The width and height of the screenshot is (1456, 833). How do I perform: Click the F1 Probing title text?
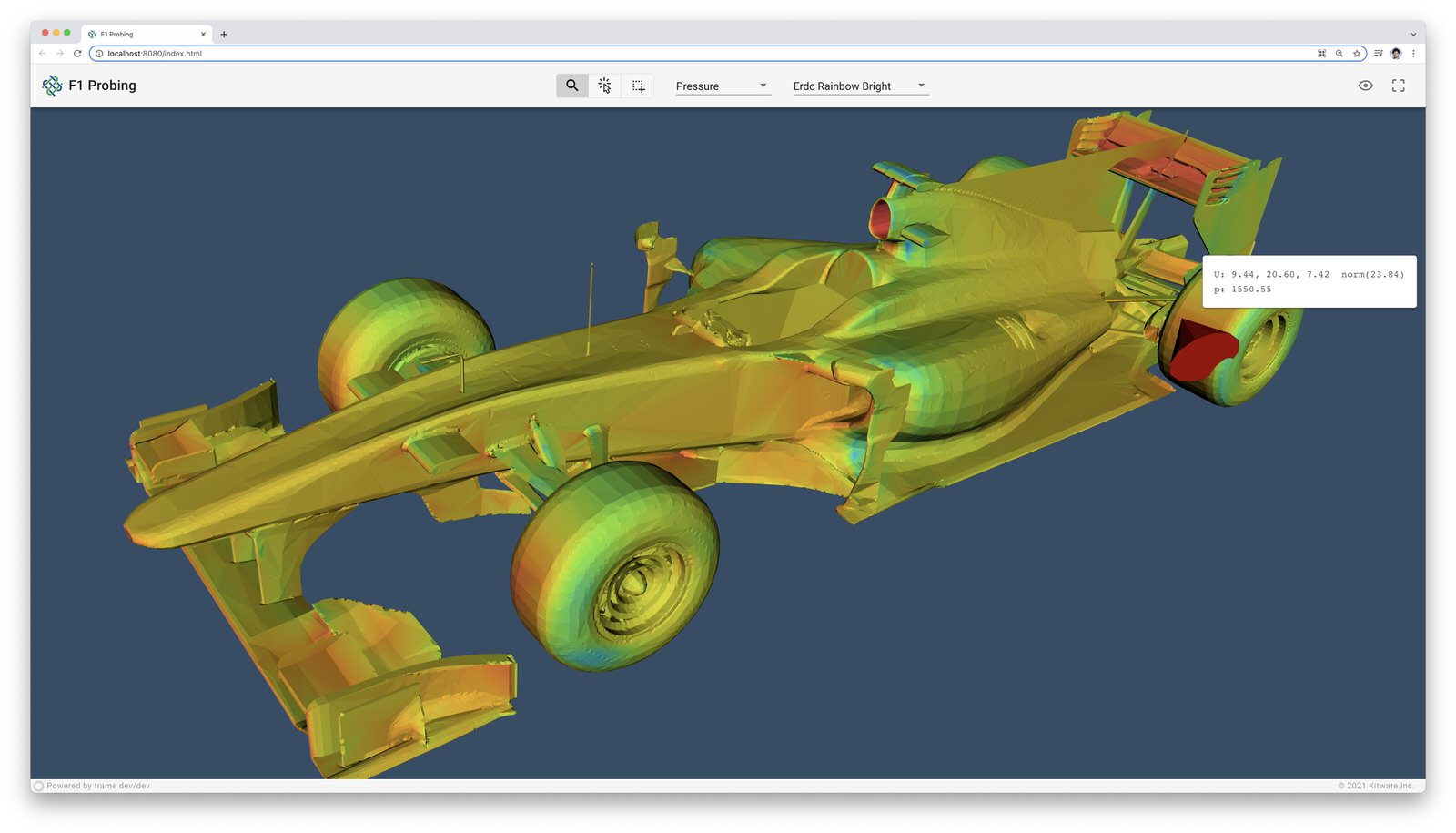click(x=102, y=86)
